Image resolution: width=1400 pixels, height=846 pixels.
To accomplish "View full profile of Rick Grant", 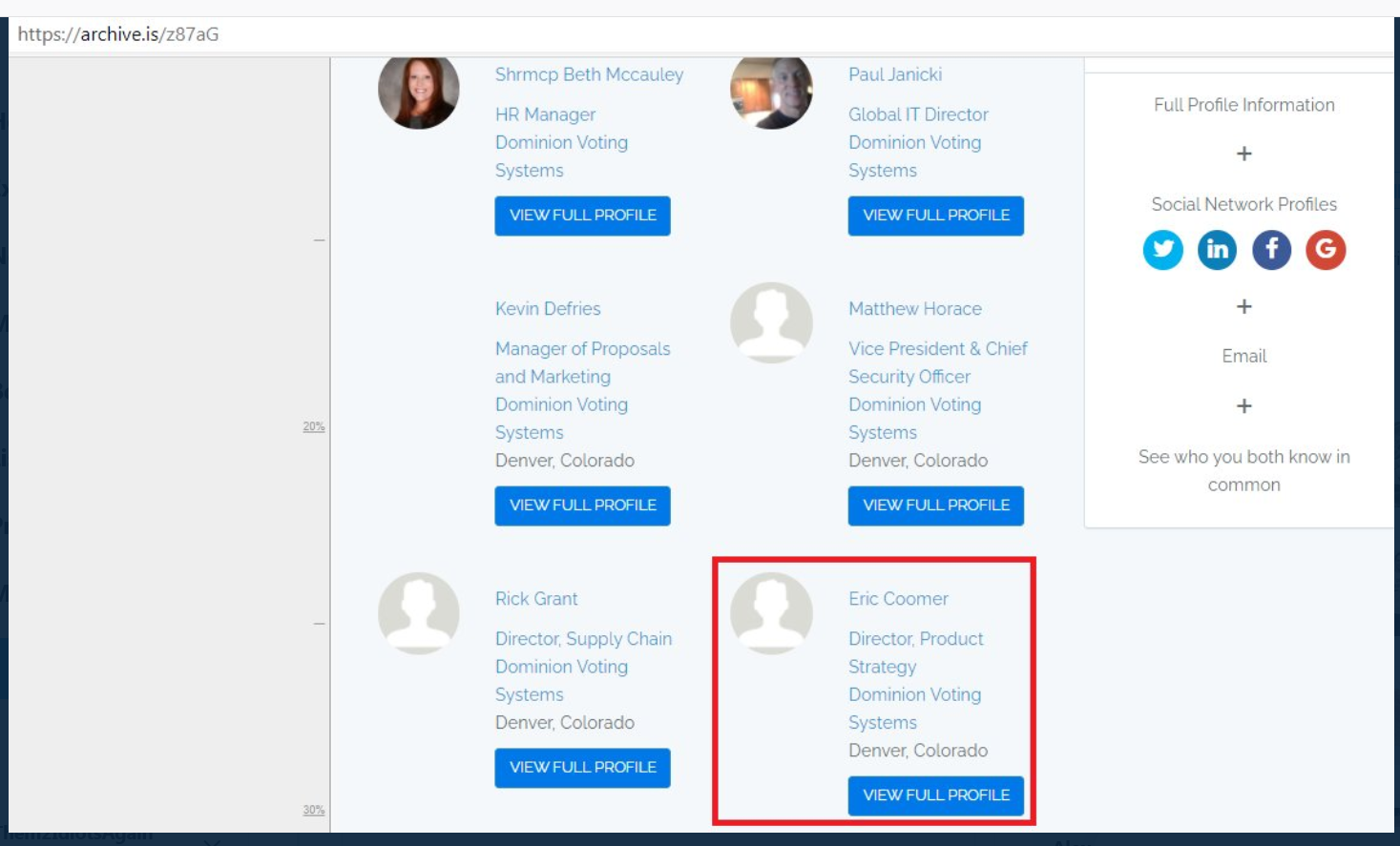I will pyautogui.click(x=582, y=768).
